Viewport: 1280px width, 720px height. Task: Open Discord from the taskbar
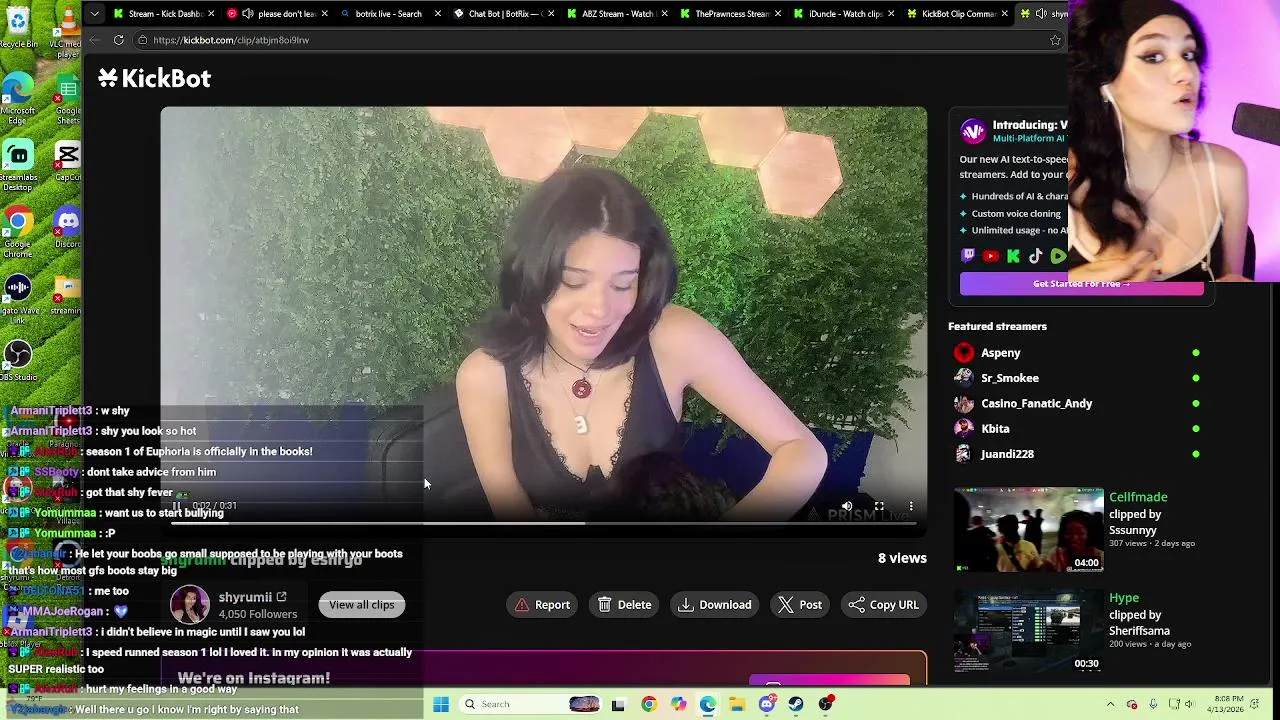click(x=767, y=704)
